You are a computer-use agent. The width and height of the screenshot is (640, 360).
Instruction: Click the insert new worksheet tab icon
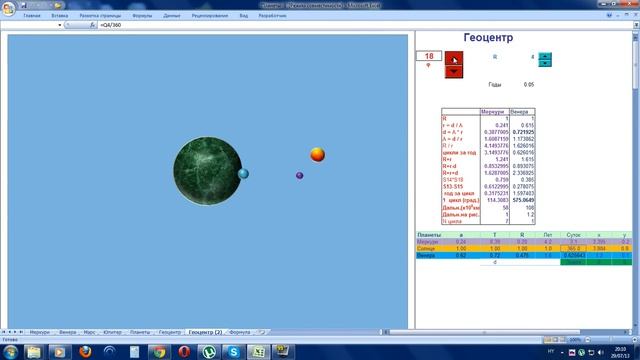(x=262, y=332)
